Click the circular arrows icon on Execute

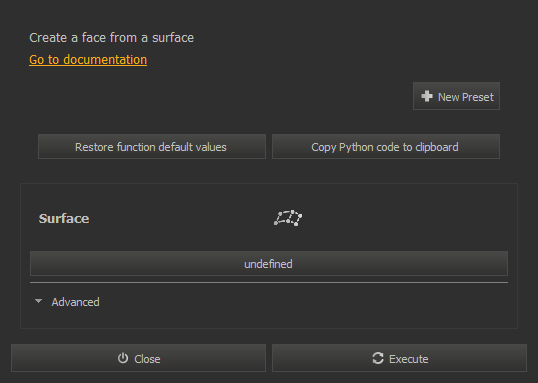[x=378, y=358]
